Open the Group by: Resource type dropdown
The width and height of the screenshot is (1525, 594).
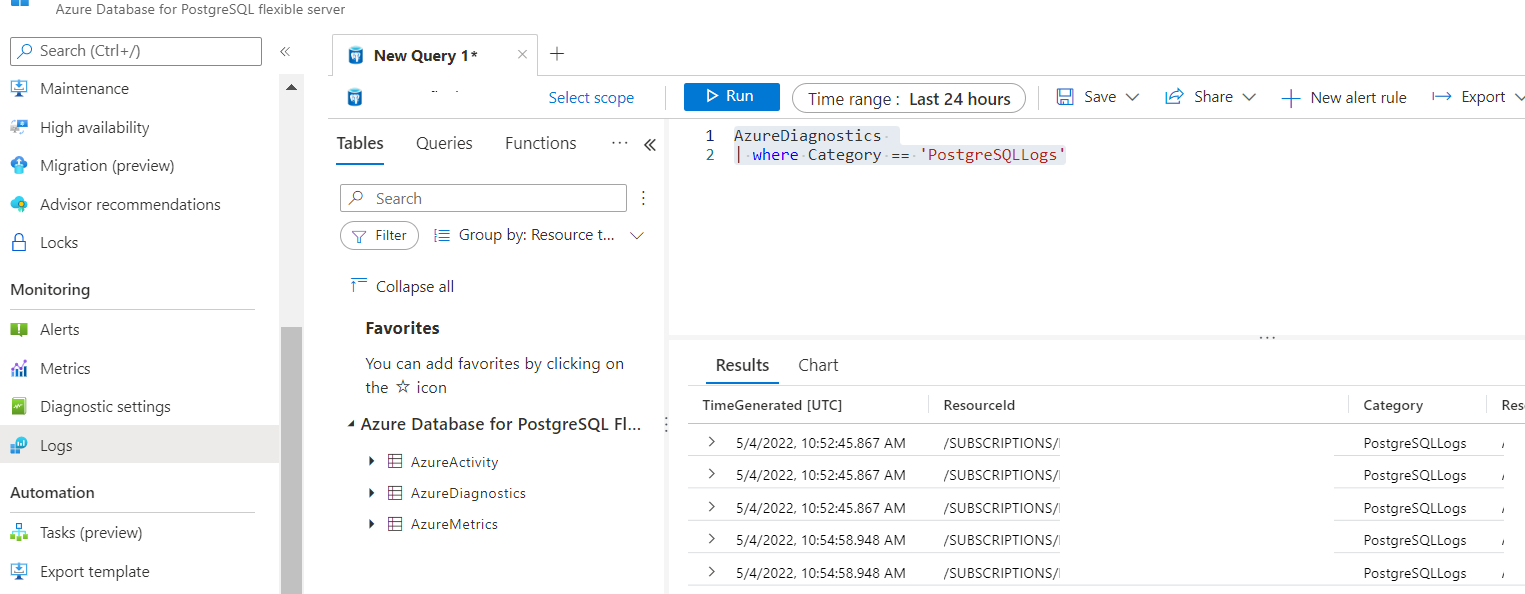[x=539, y=236]
